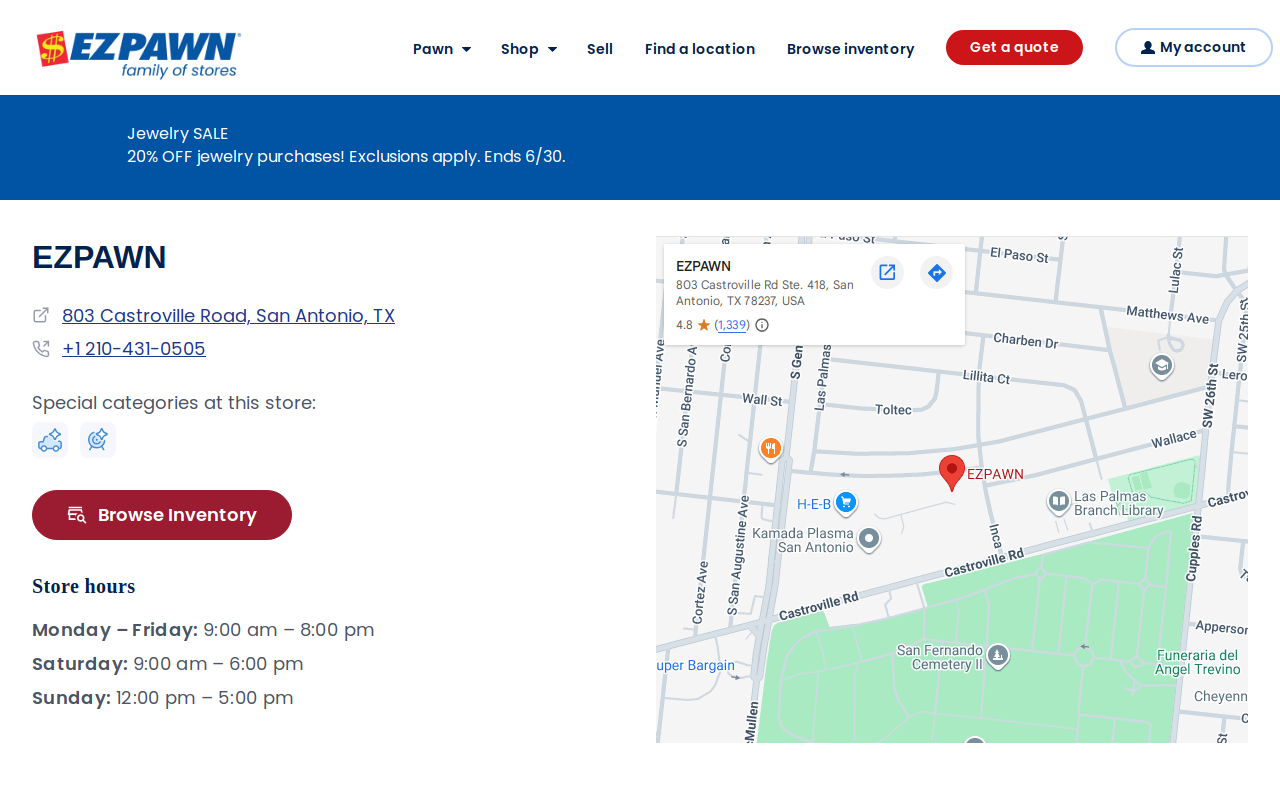The width and height of the screenshot is (1280, 800).
Task: Open the Sell menu item
Action: tap(600, 49)
